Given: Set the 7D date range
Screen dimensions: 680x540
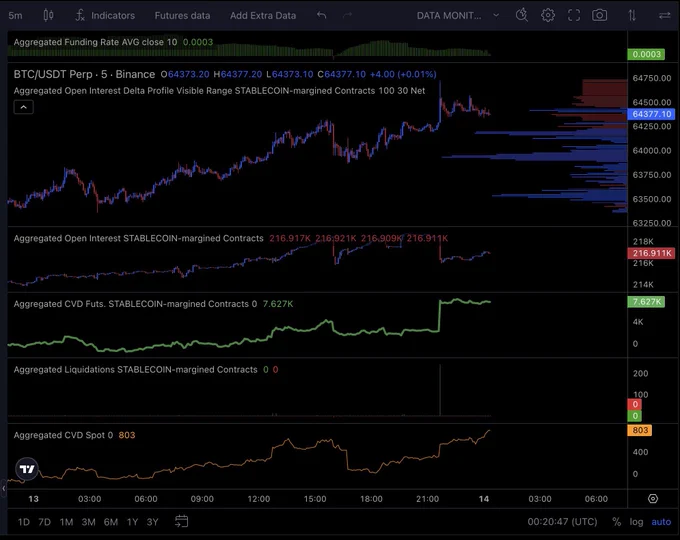Looking at the screenshot, I should [x=45, y=522].
